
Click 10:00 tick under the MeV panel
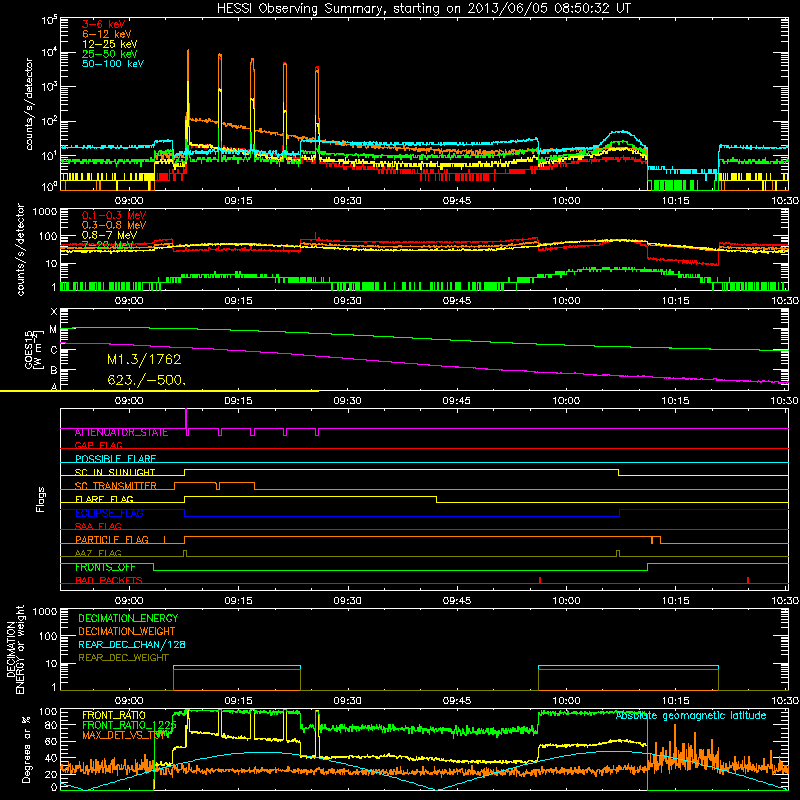[566, 301]
